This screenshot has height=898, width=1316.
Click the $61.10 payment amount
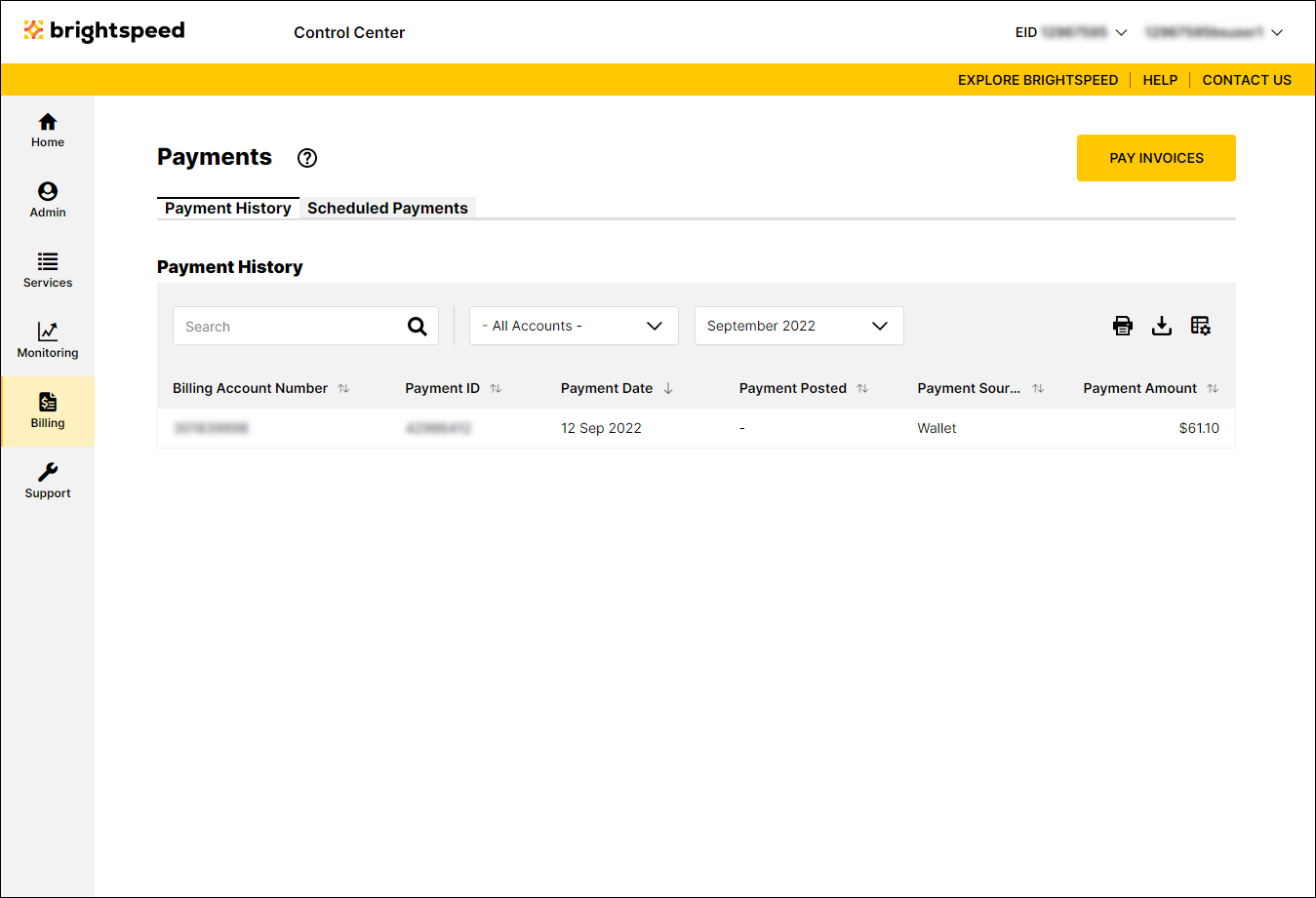point(1199,428)
